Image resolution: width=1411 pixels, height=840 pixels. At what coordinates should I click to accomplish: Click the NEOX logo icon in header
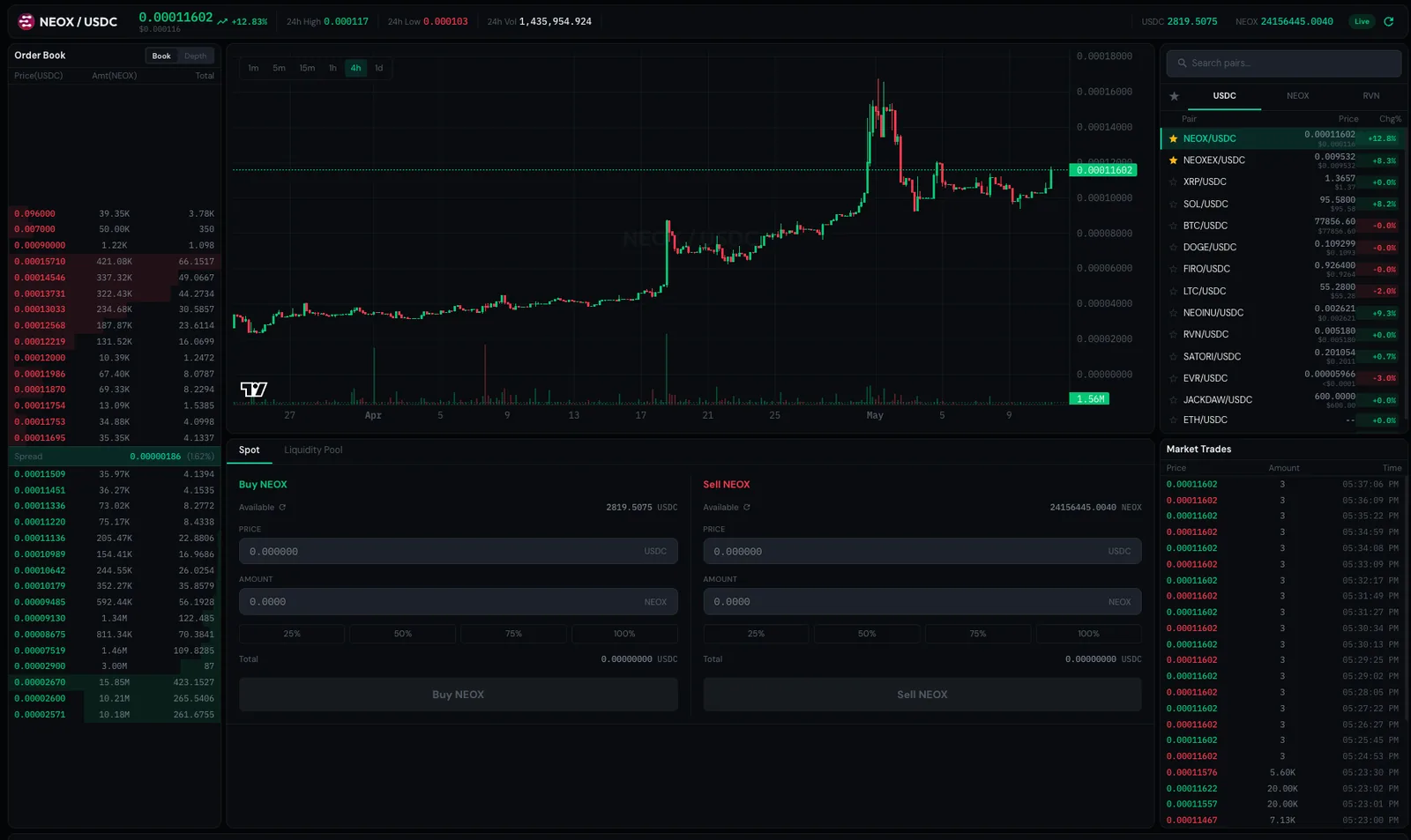click(26, 22)
